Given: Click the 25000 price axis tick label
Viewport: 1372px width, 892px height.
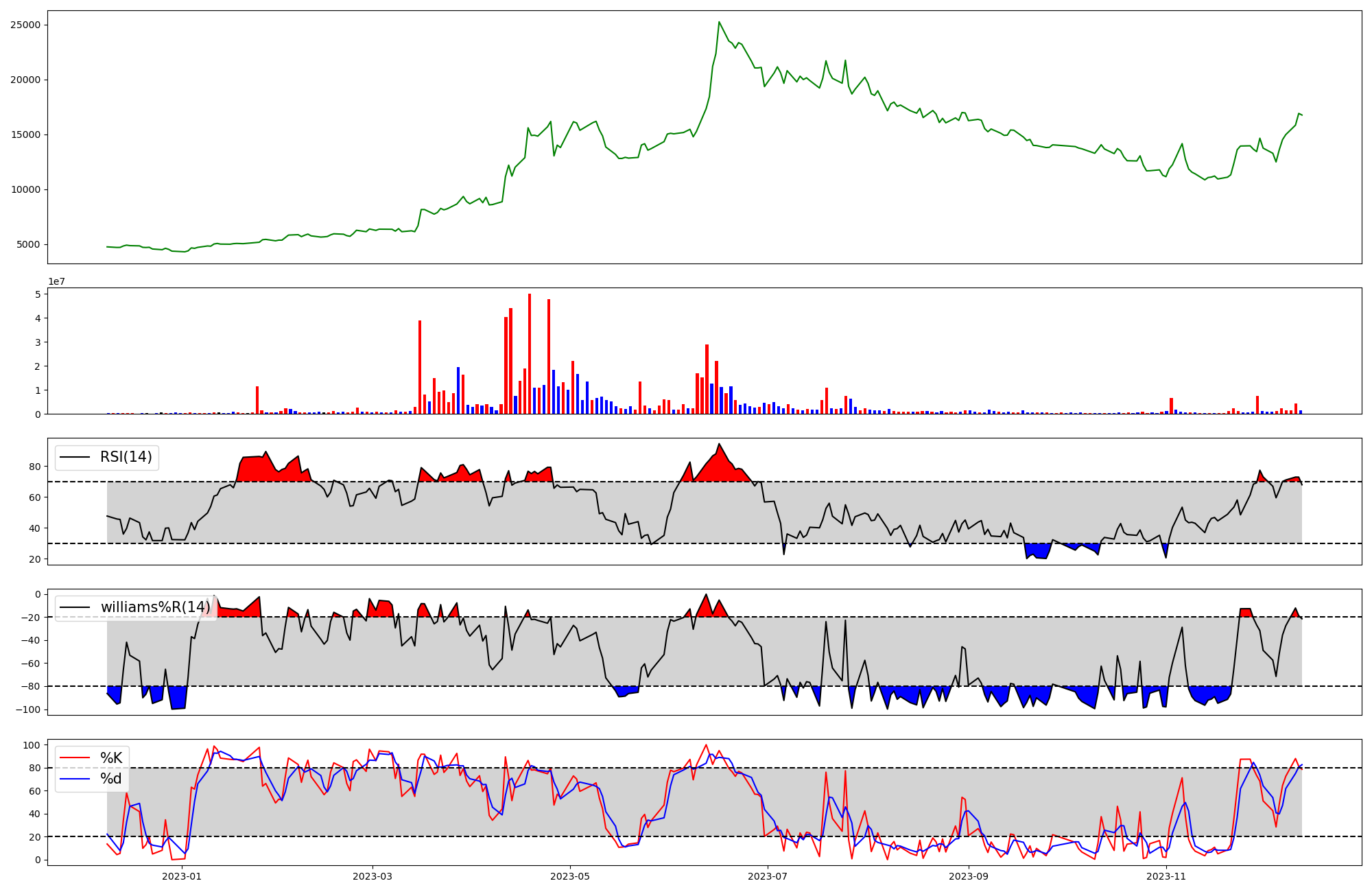Looking at the screenshot, I should [x=25, y=25].
